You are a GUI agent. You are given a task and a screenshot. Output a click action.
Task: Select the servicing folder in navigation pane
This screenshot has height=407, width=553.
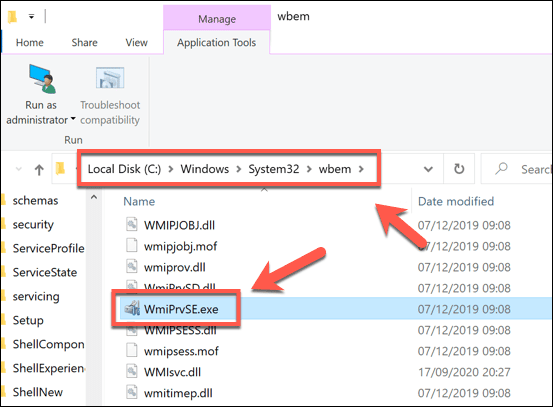click(x=36, y=296)
